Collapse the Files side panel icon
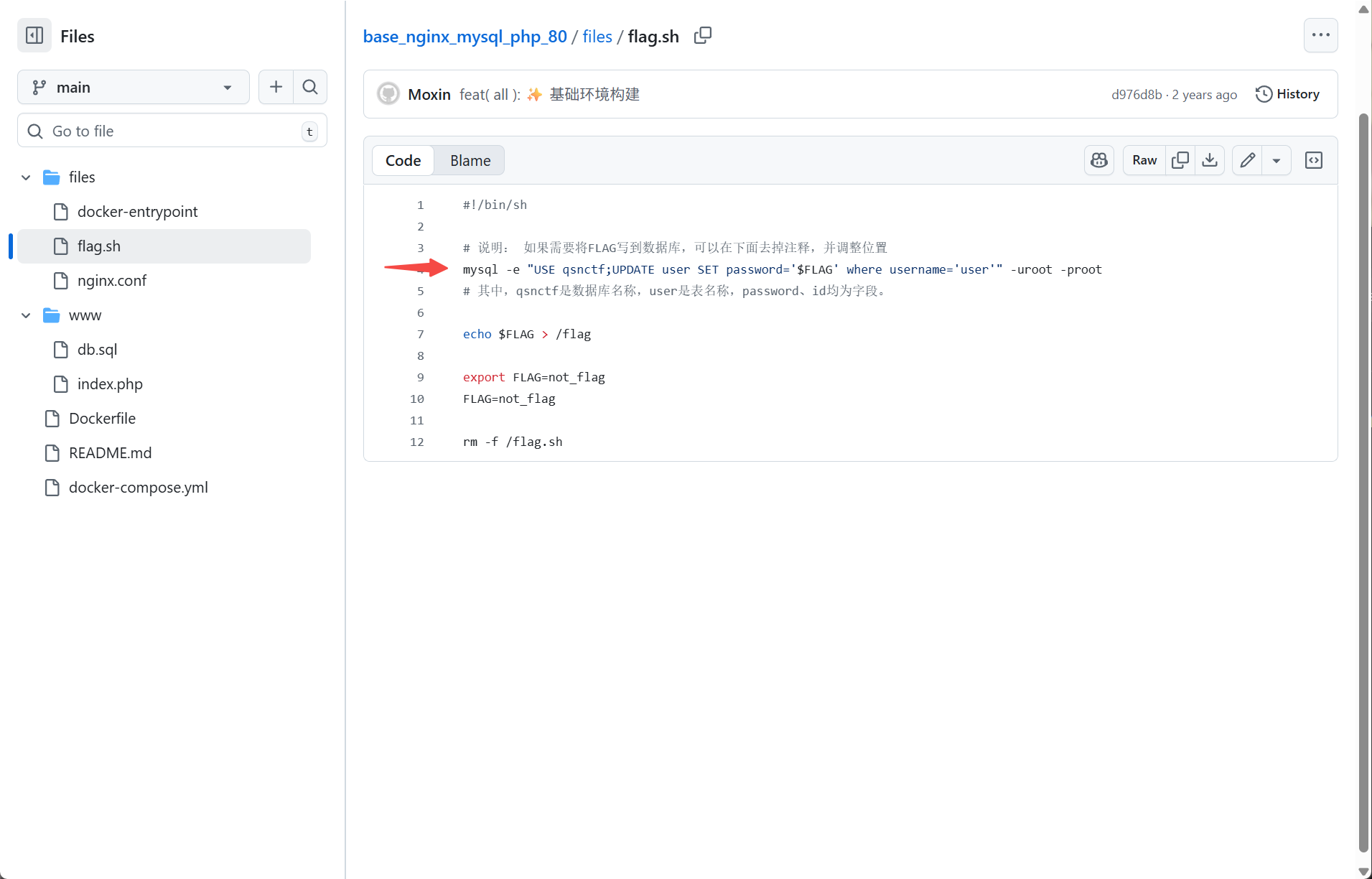 [34, 35]
